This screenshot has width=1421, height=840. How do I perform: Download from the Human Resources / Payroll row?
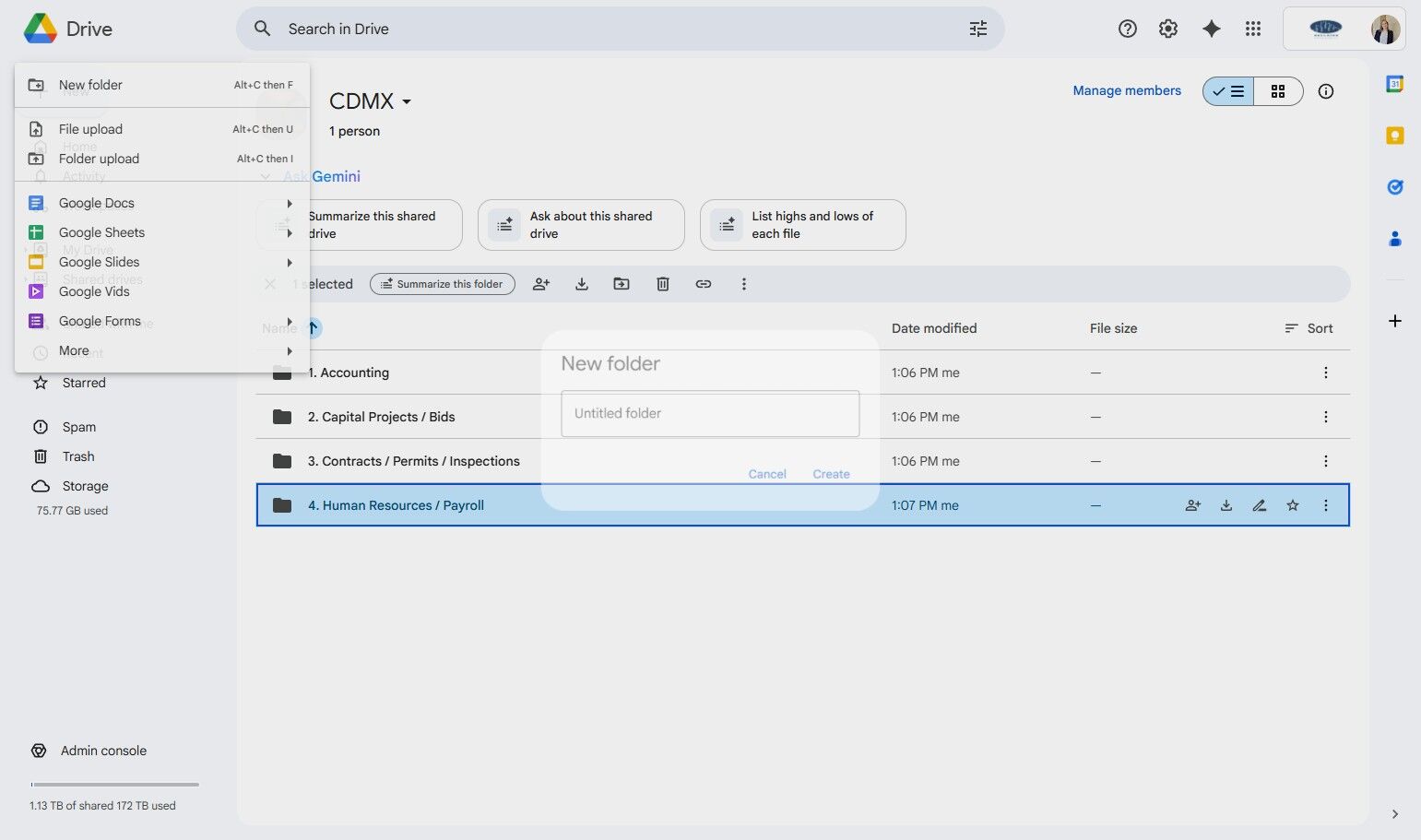point(1226,505)
